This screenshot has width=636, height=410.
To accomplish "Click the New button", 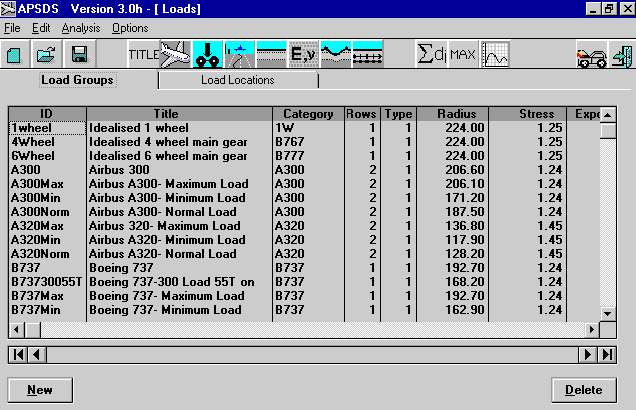I will click(40, 390).
